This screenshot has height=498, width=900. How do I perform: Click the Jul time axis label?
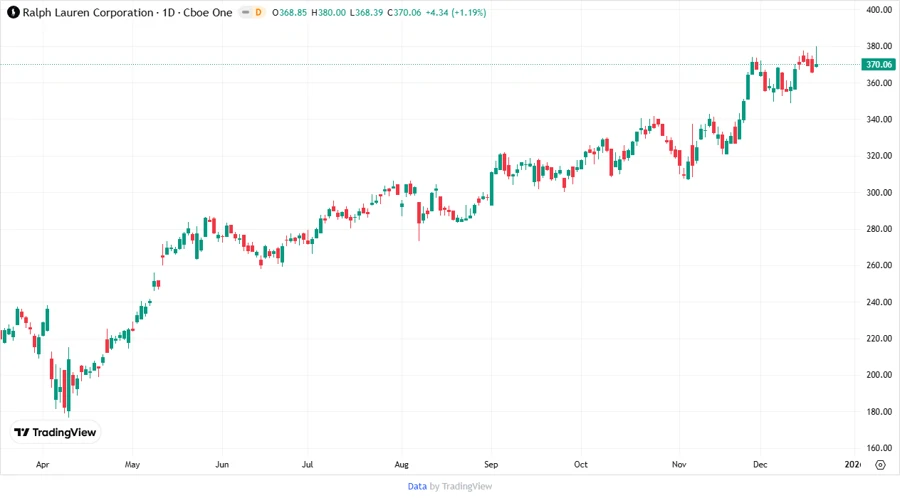tap(307, 464)
